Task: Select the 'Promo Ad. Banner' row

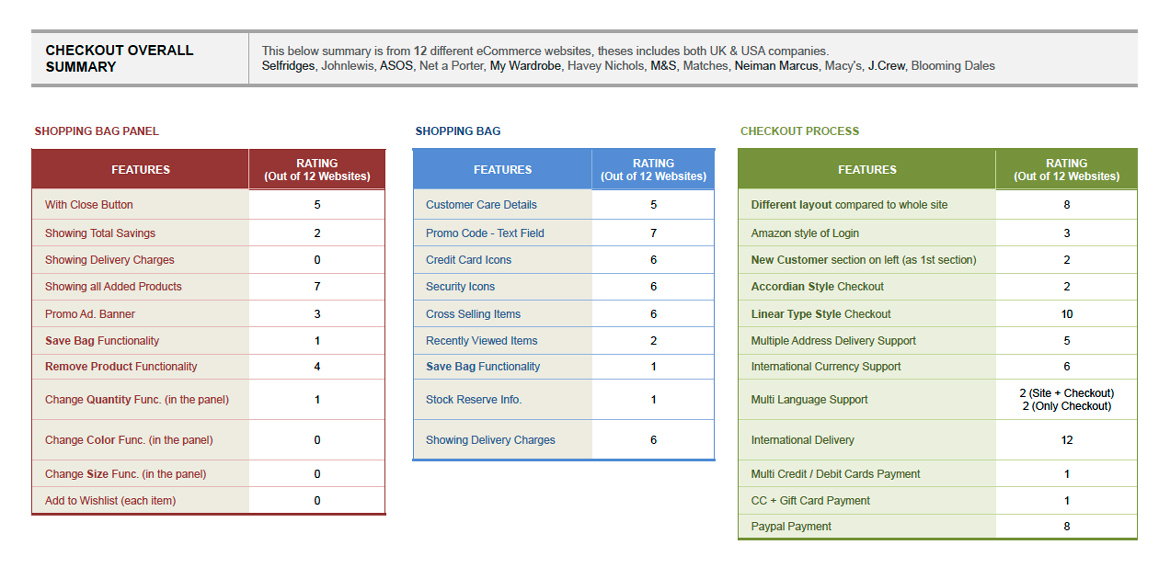Action: pyautogui.click(x=208, y=314)
